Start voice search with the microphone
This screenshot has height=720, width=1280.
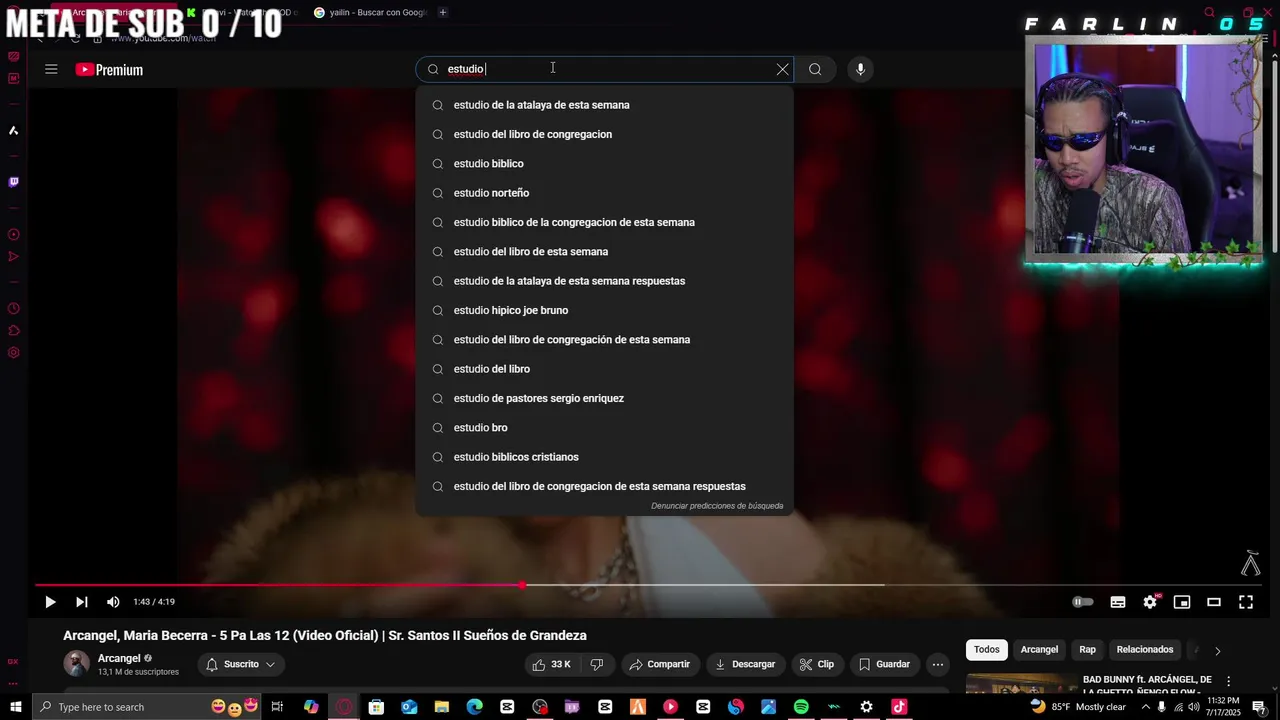860,69
